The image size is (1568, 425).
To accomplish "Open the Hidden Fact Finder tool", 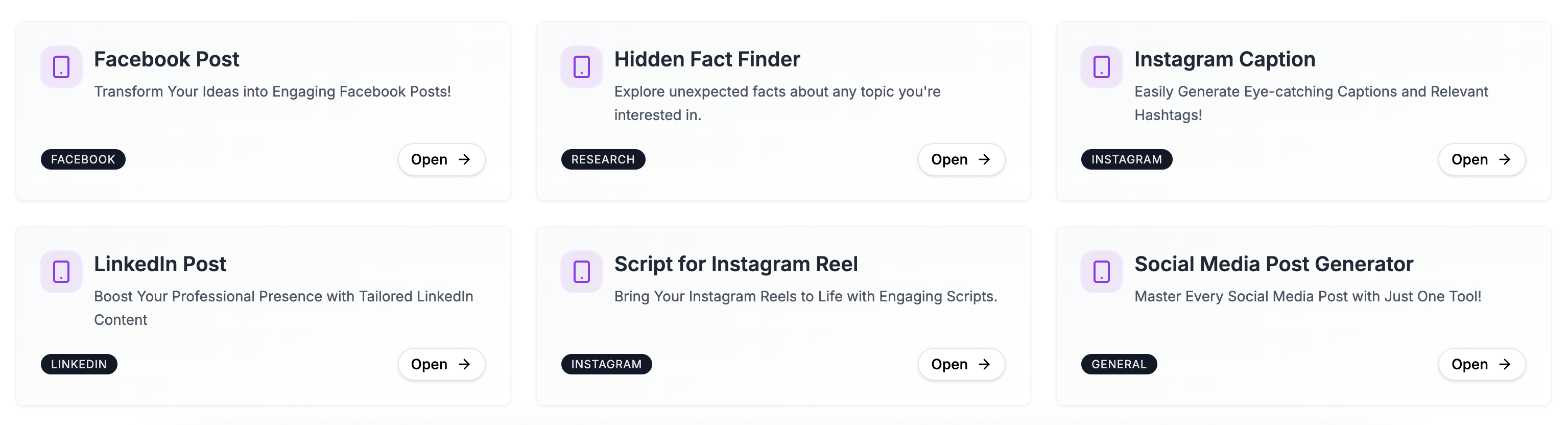I will 961,159.
